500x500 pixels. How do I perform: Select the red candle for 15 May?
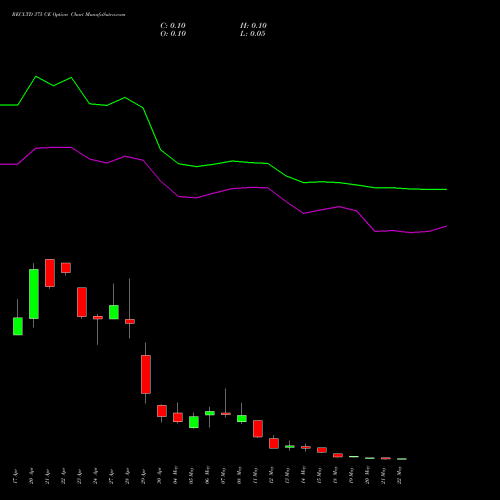322,450
